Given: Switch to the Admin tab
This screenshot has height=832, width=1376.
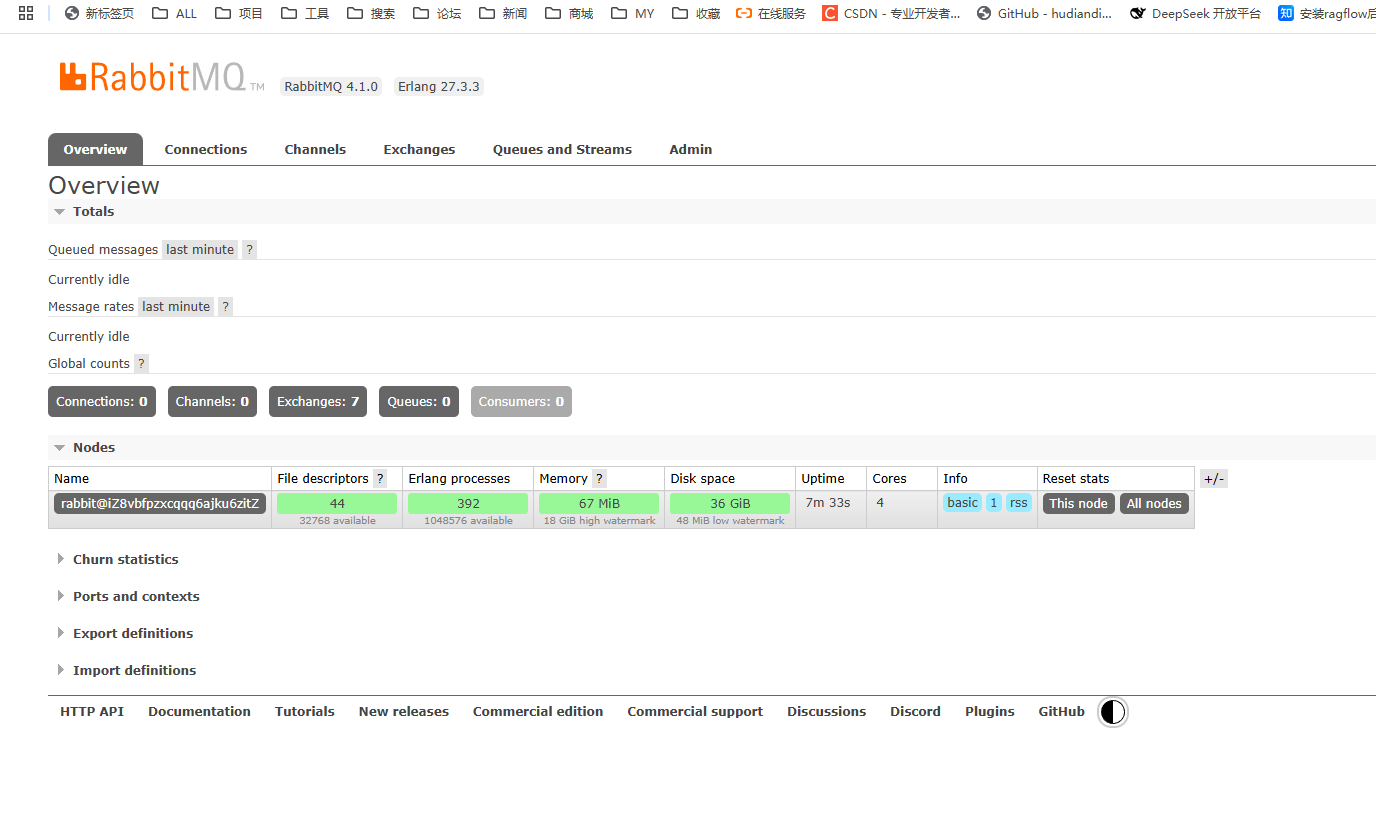Looking at the screenshot, I should click(x=691, y=149).
